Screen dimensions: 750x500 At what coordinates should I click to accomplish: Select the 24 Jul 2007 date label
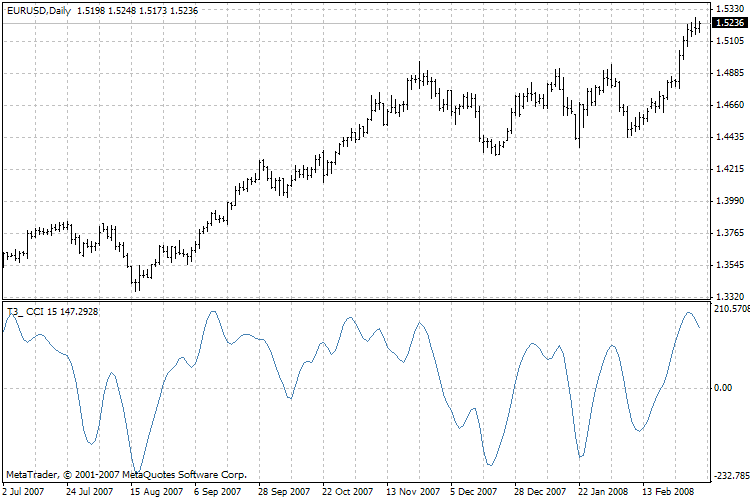click(89, 491)
